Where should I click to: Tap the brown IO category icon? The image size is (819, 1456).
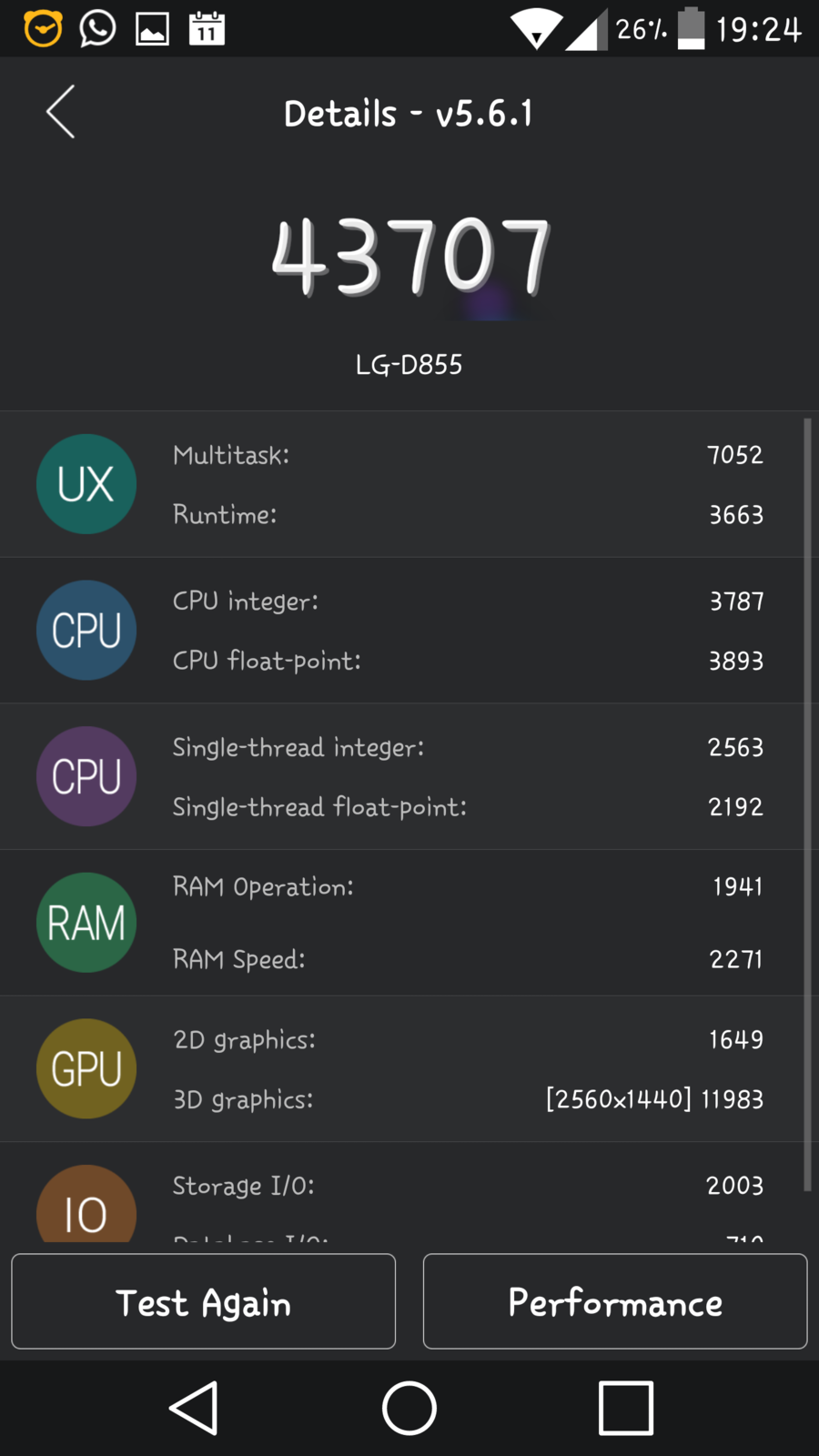tap(86, 1206)
